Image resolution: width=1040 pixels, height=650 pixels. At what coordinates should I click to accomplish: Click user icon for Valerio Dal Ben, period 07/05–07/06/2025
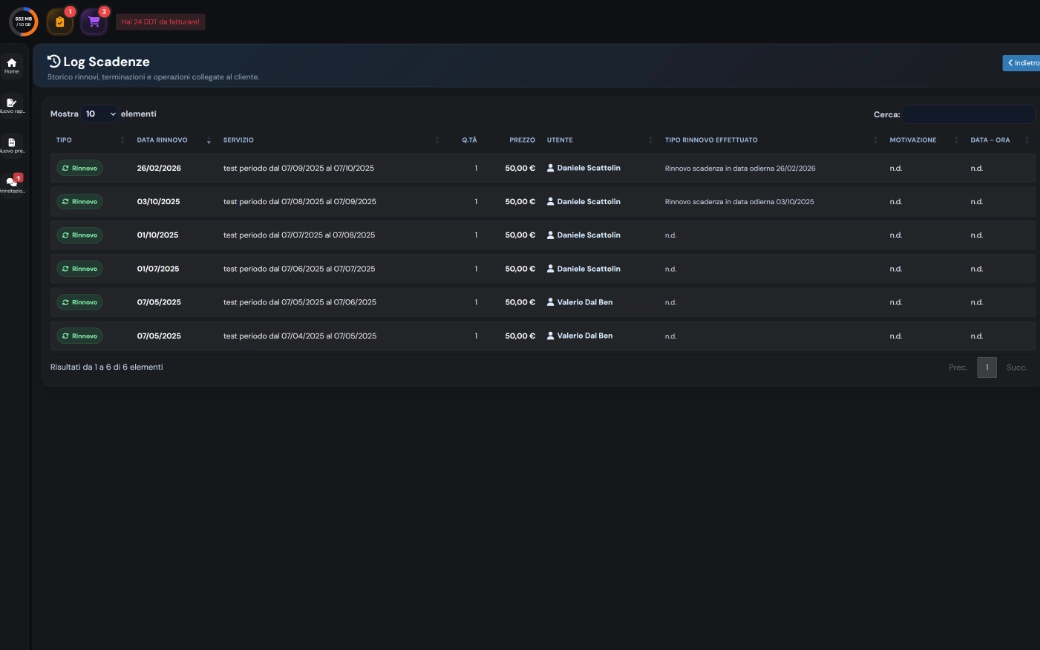pyautogui.click(x=550, y=302)
